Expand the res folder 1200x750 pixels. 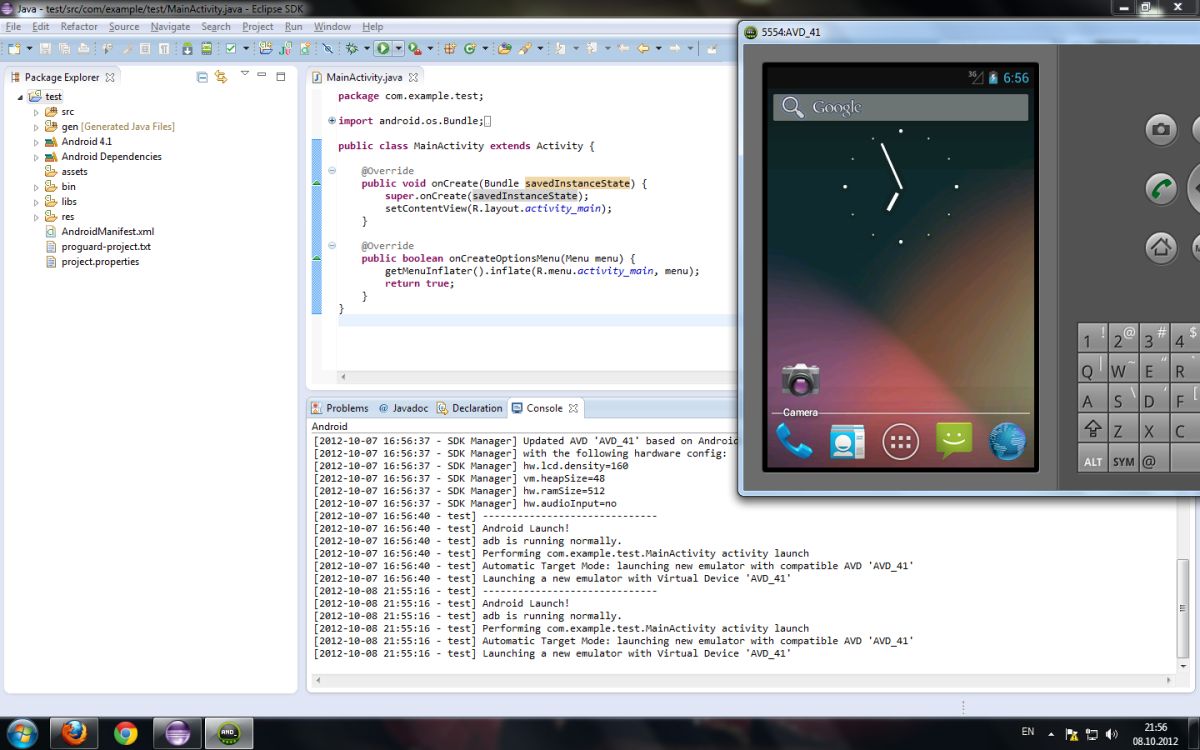37,217
